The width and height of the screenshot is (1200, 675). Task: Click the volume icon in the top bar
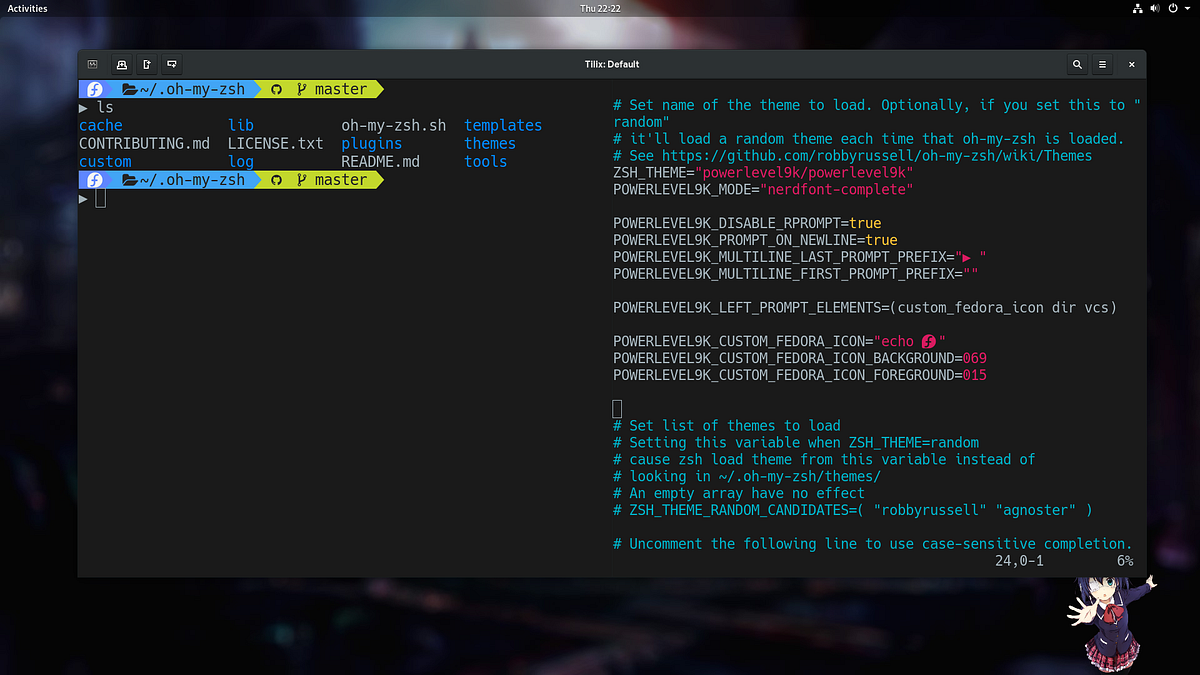pyautogui.click(x=1155, y=8)
